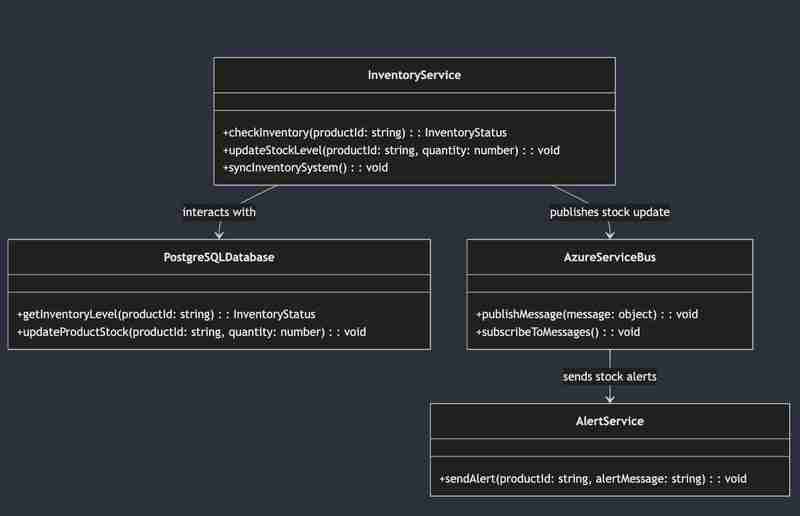Select the subscribeToMessages method entry
This screenshot has height=516, width=800.
pyautogui.click(x=558, y=332)
